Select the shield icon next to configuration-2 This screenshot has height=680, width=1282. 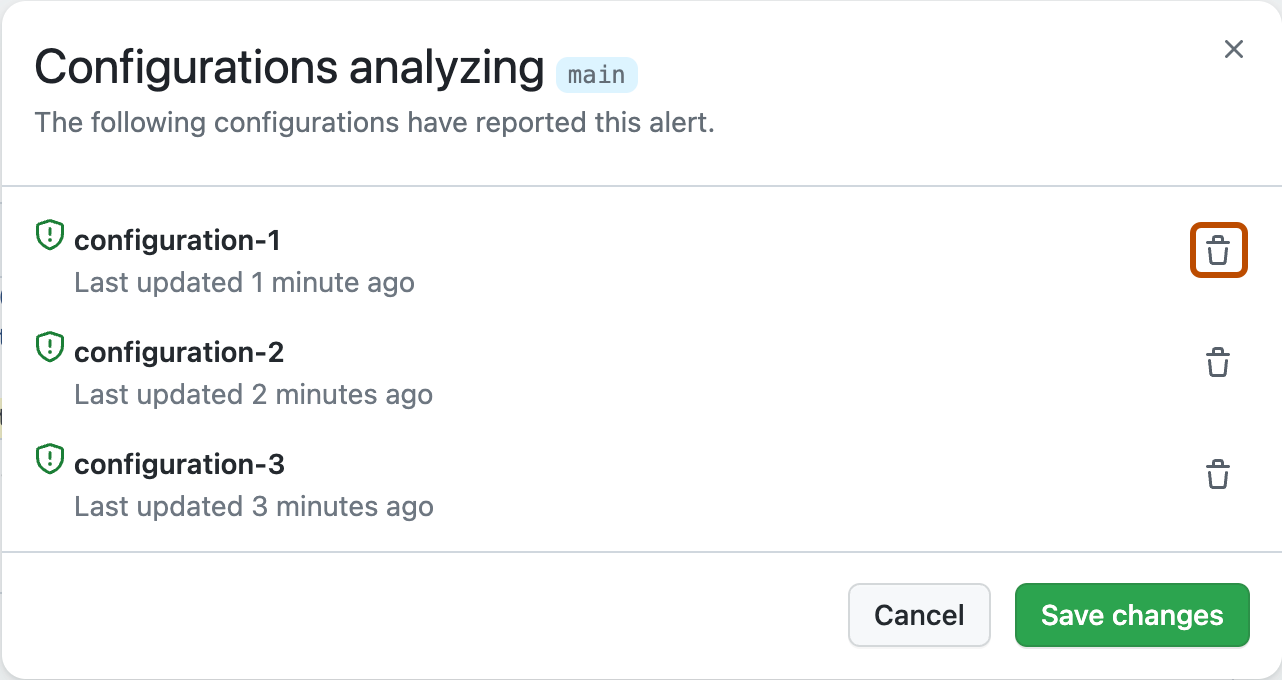51,346
